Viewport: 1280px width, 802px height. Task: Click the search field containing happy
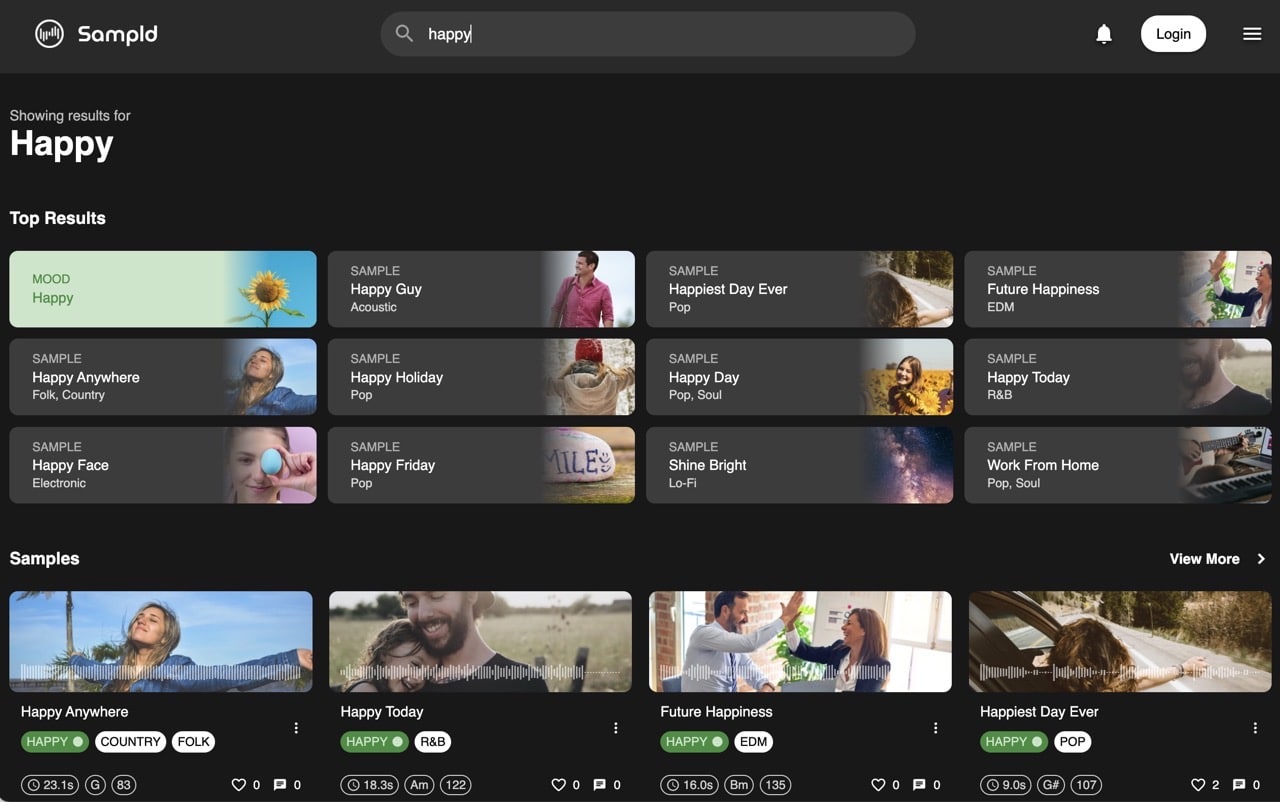click(x=648, y=34)
